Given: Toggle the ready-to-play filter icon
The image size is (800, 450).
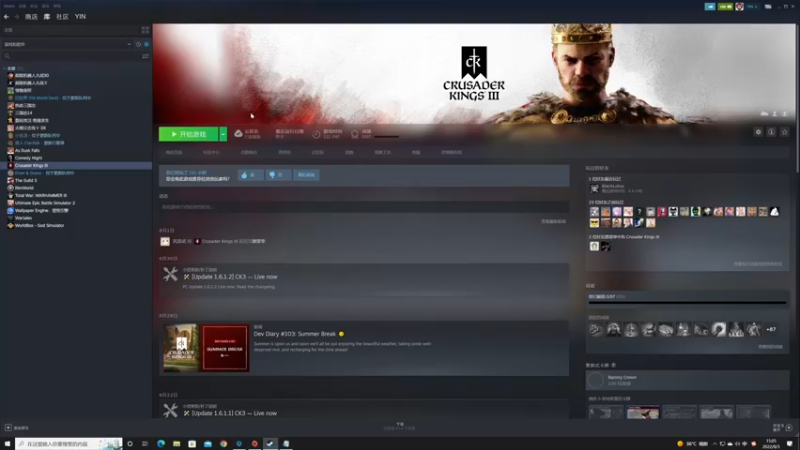Looking at the screenshot, I should (146, 44).
